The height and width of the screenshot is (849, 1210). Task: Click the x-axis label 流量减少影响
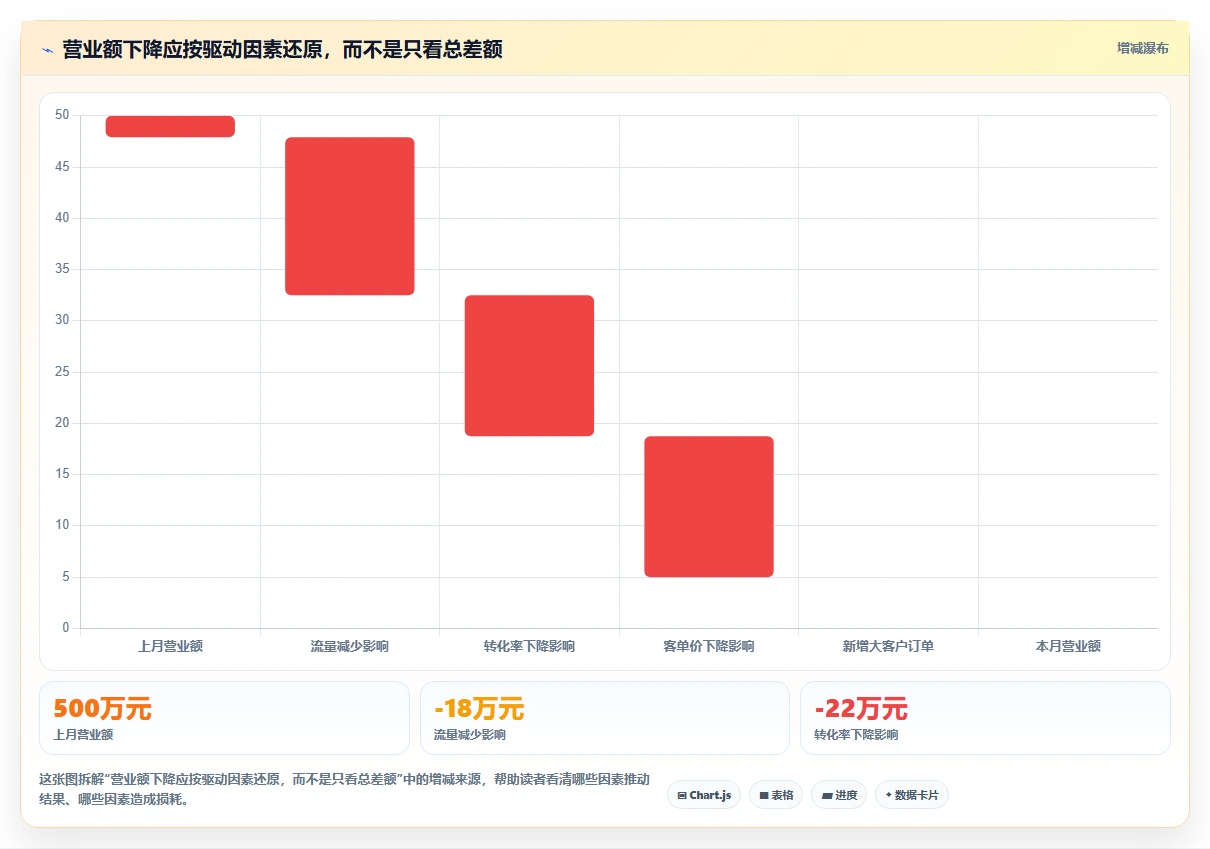[x=350, y=646]
